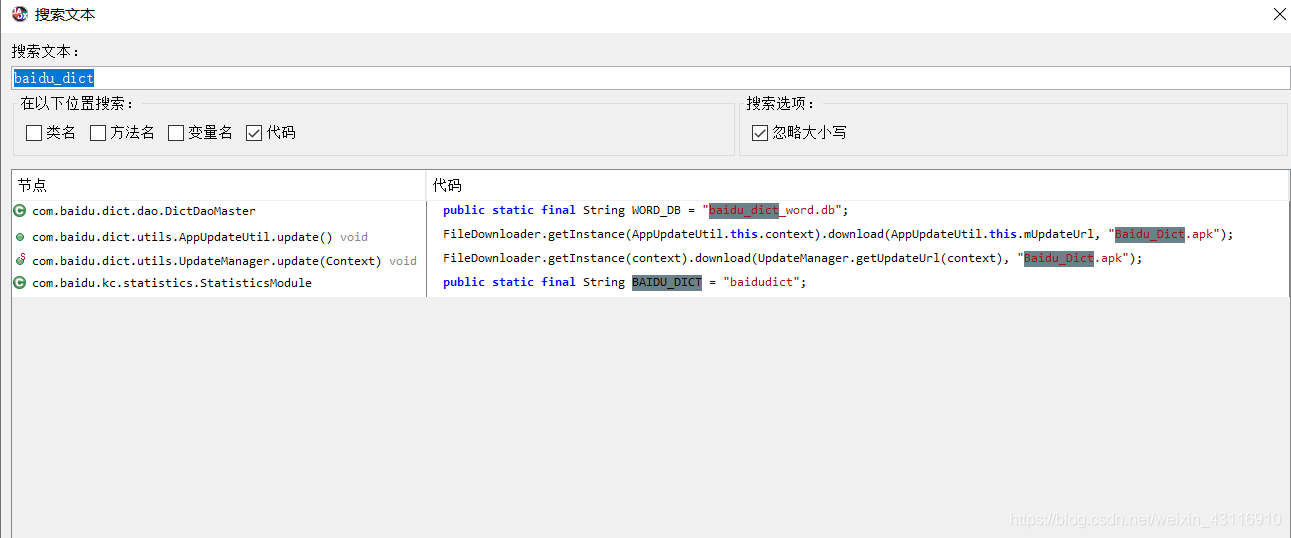The image size is (1291, 538).
Task: Click the jadx app icon in title bar
Action: 20,14
